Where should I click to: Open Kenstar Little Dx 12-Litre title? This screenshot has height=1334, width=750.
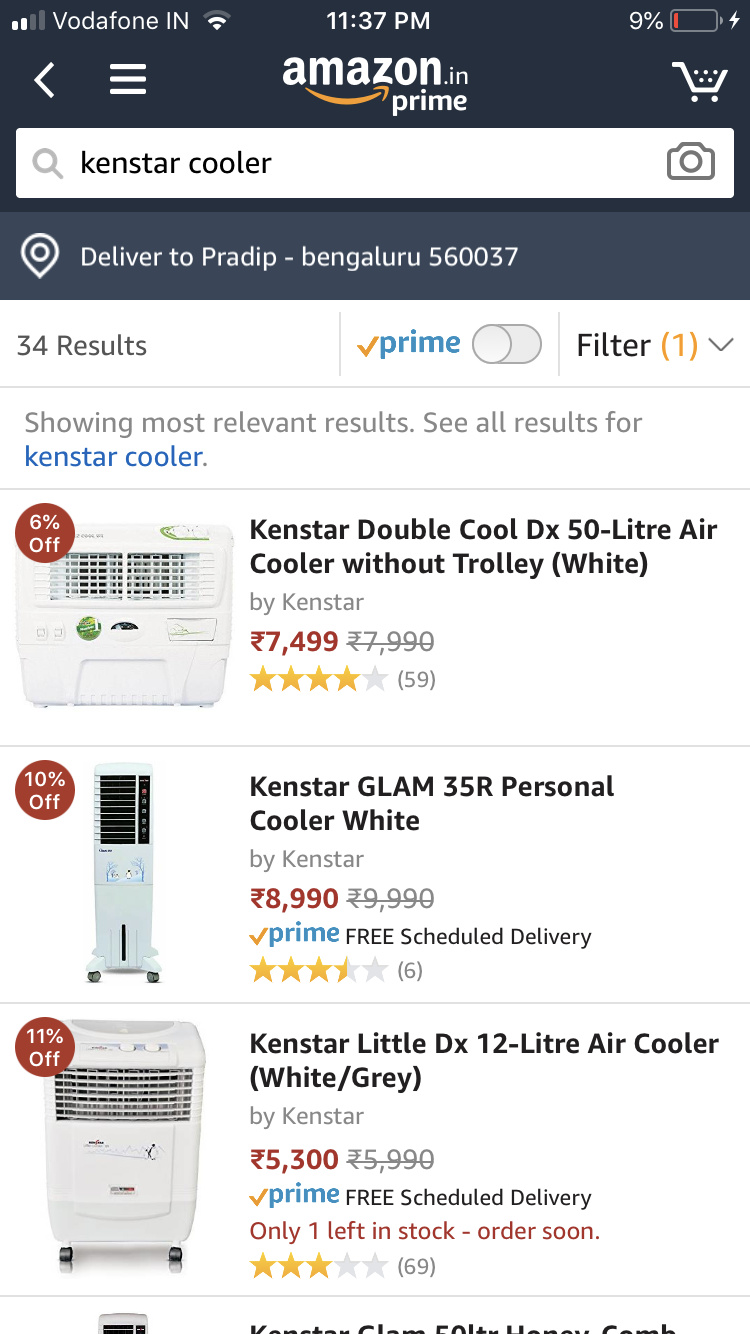484,1060
